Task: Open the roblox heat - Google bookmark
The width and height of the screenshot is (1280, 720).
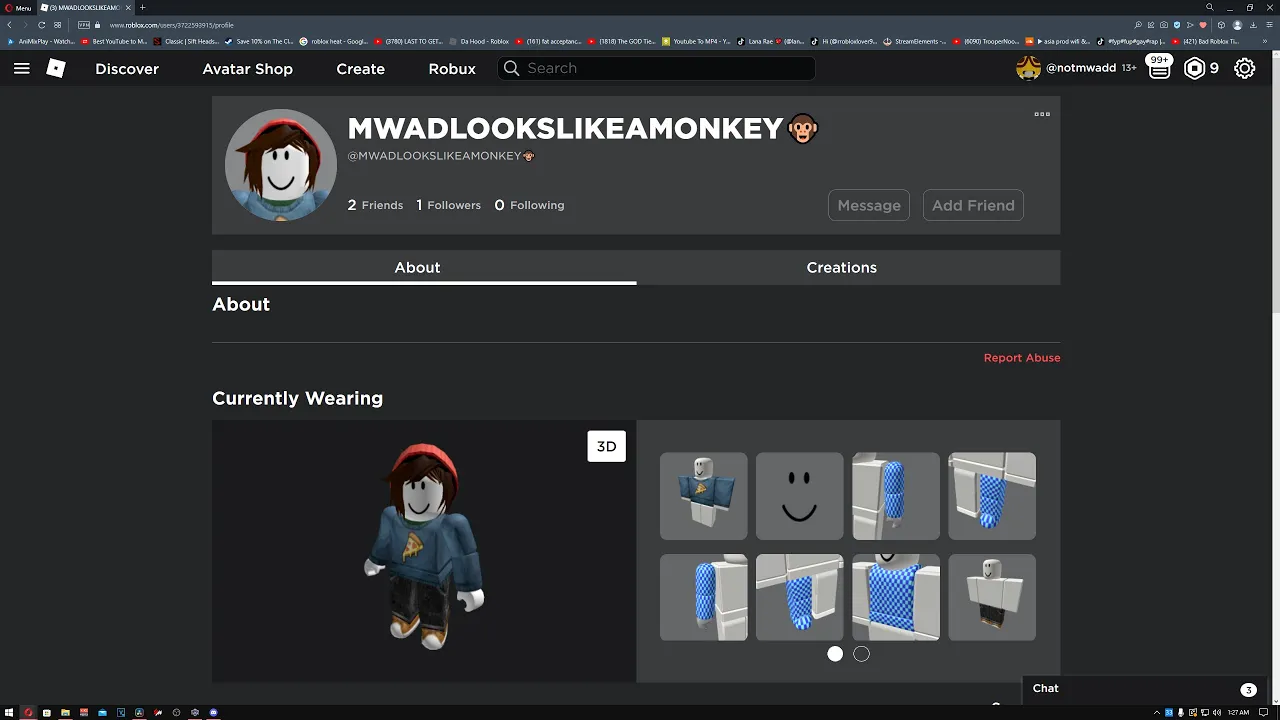Action: (334, 42)
